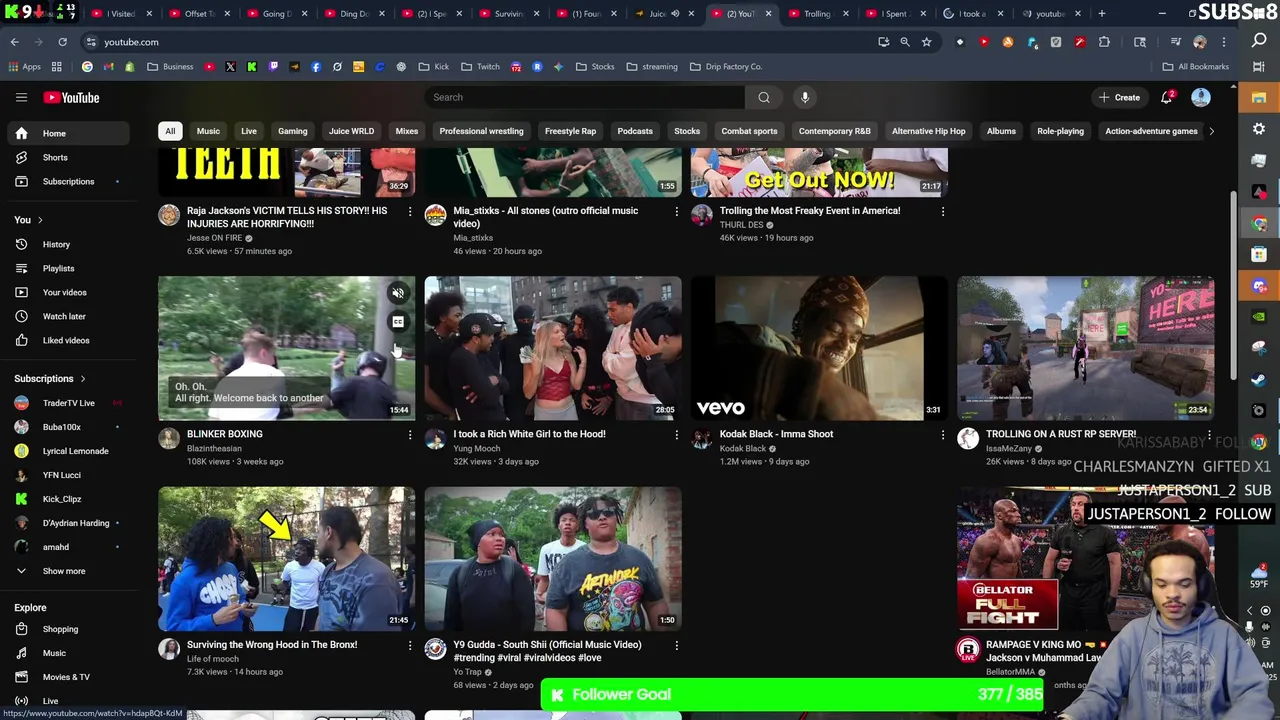1280x720 pixels.
Task: Click the browser back arrow
Action: pyautogui.click(x=14, y=42)
